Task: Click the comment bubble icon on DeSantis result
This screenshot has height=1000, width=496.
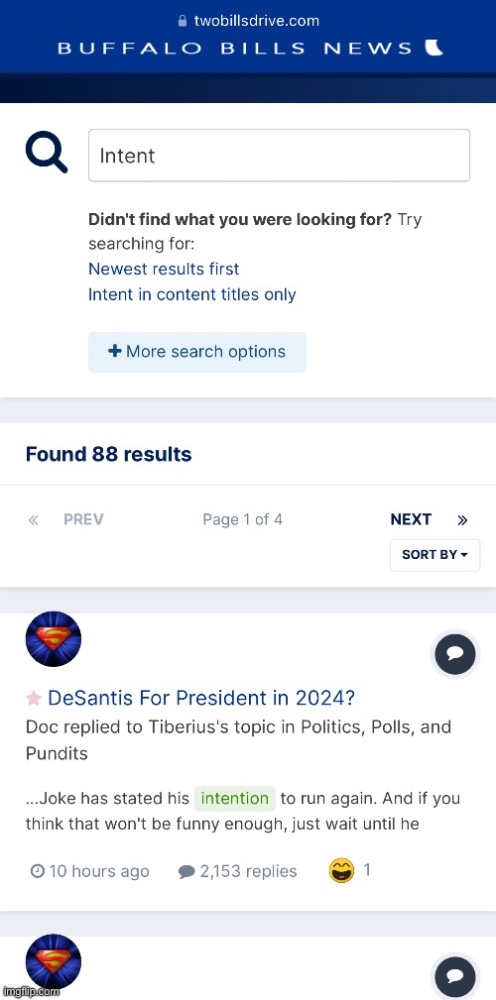Action: click(455, 655)
